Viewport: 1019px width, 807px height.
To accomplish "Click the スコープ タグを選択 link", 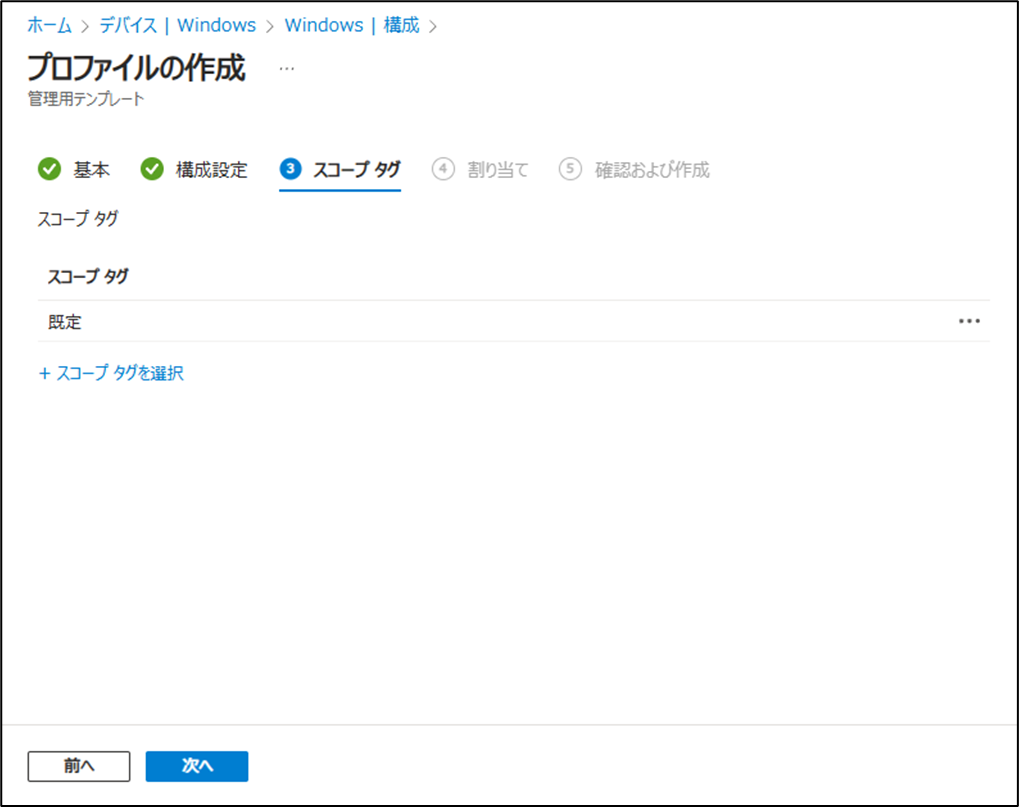I will 119,372.
